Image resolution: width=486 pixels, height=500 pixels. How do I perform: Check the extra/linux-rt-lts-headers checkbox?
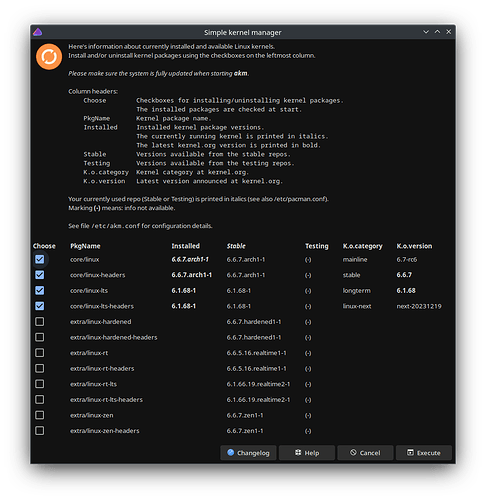pos(40,399)
